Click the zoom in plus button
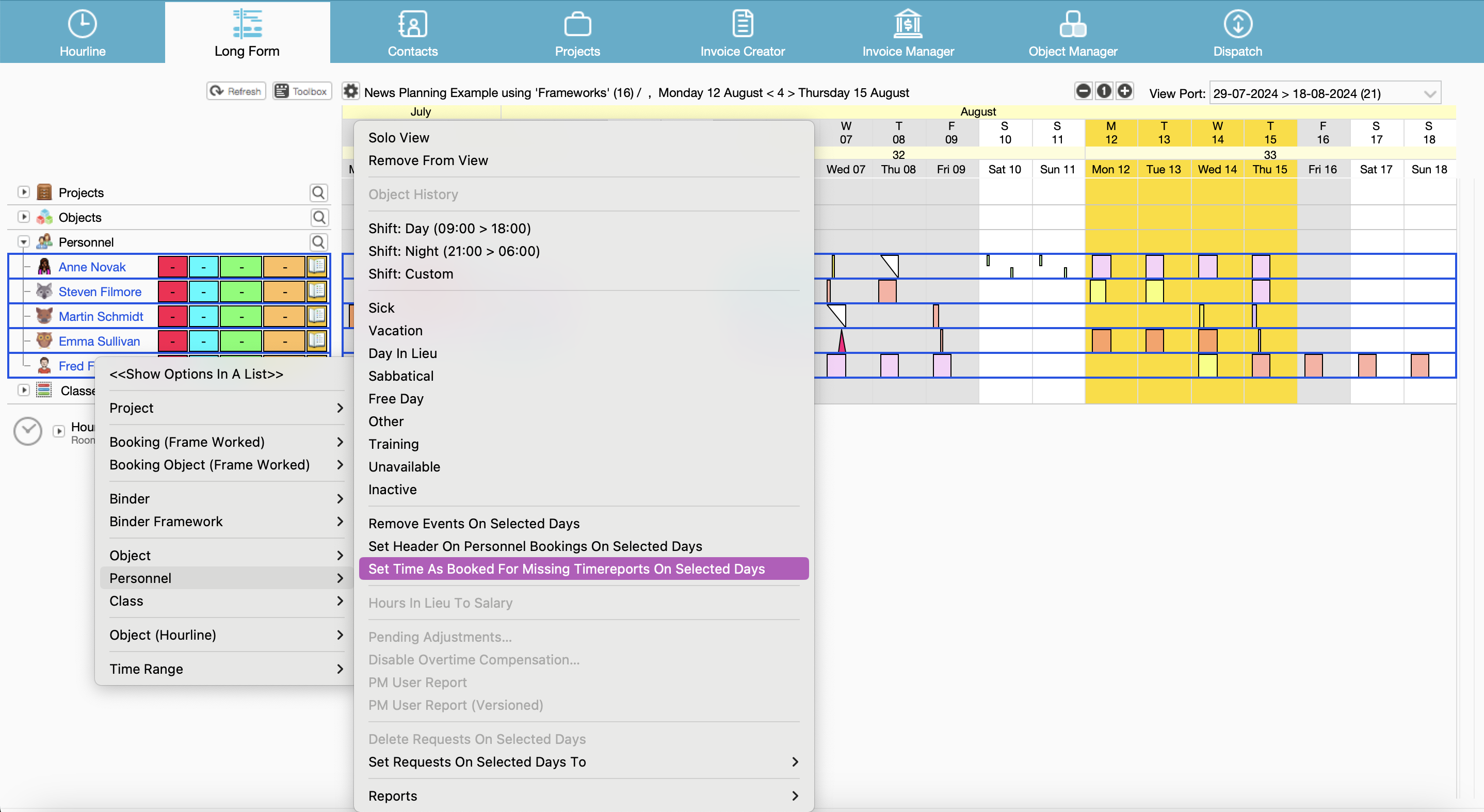The width and height of the screenshot is (1484, 812). click(x=1124, y=91)
